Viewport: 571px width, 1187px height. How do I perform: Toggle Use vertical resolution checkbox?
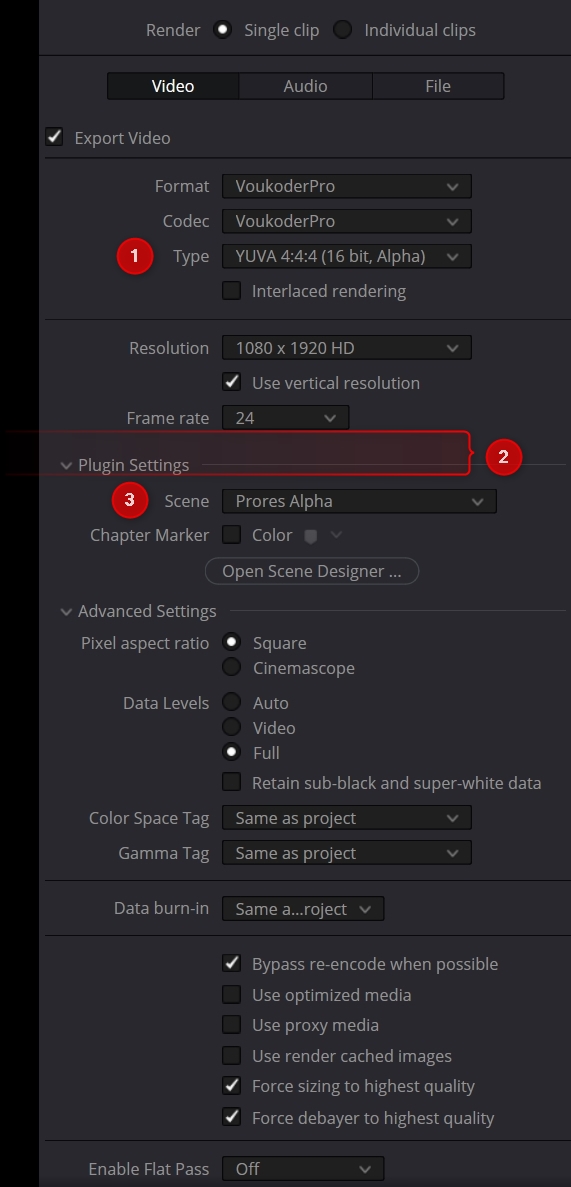(231, 382)
